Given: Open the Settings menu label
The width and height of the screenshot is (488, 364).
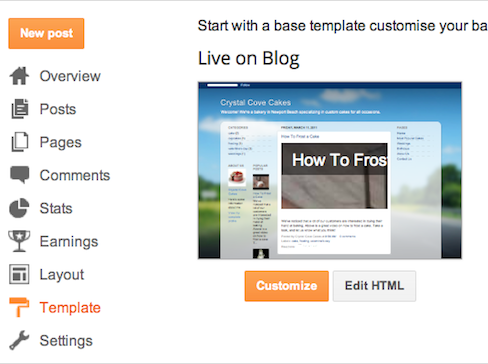Looking at the screenshot, I should pos(66,341).
